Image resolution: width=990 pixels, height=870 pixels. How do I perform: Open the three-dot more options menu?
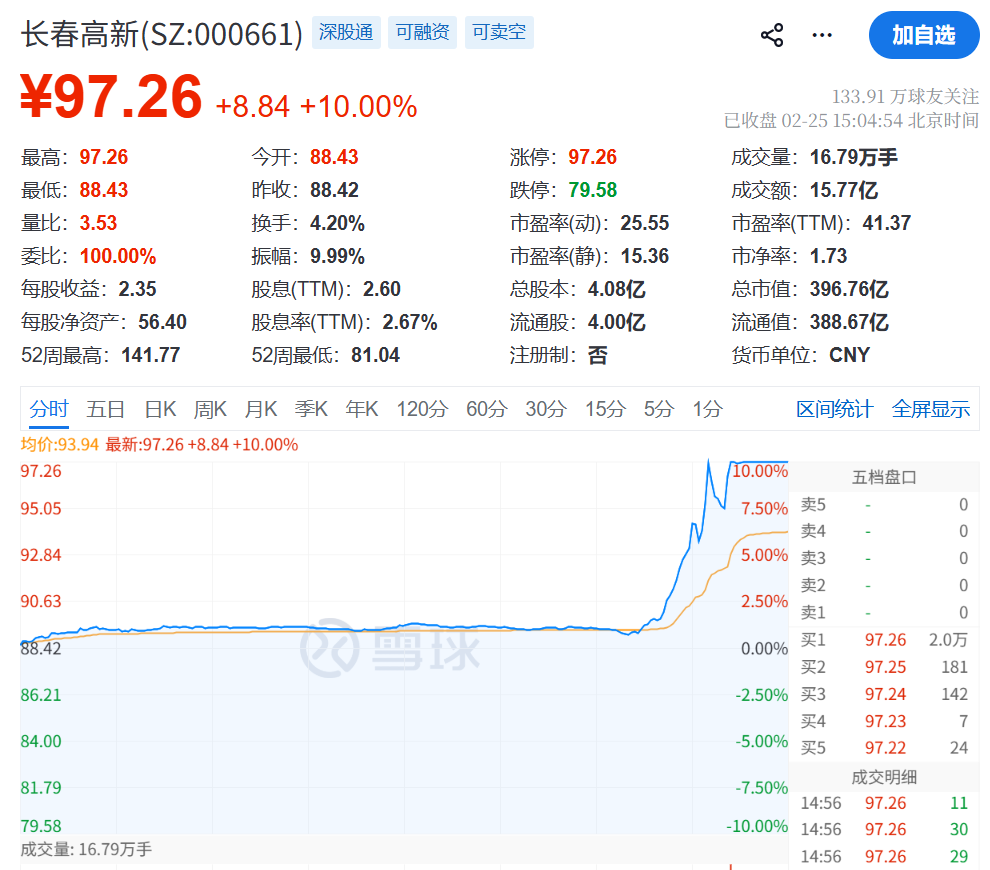point(821,35)
